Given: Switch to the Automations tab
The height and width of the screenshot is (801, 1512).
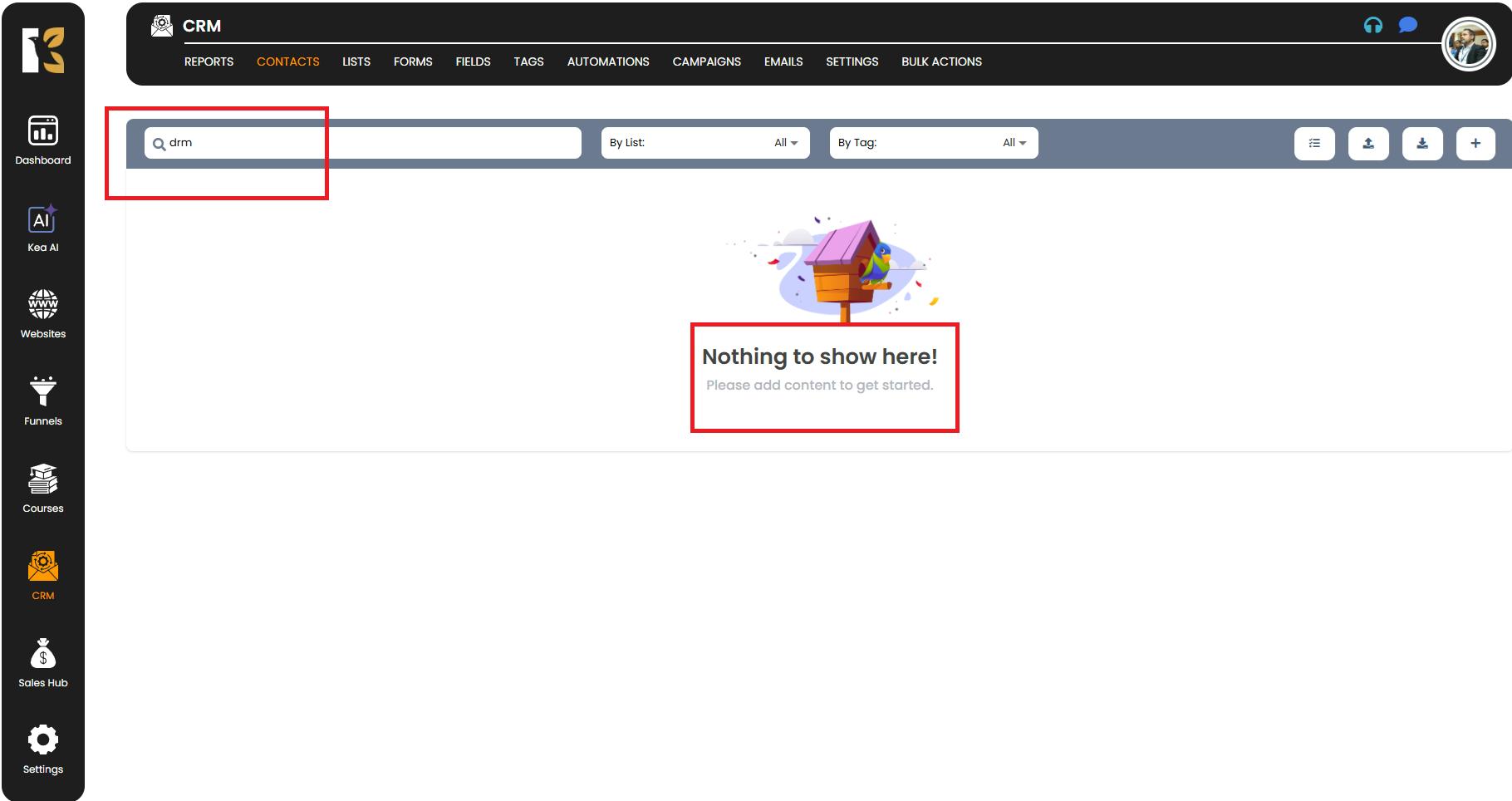Looking at the screenshot, I should pyautogui.click(x=608, y=61).
